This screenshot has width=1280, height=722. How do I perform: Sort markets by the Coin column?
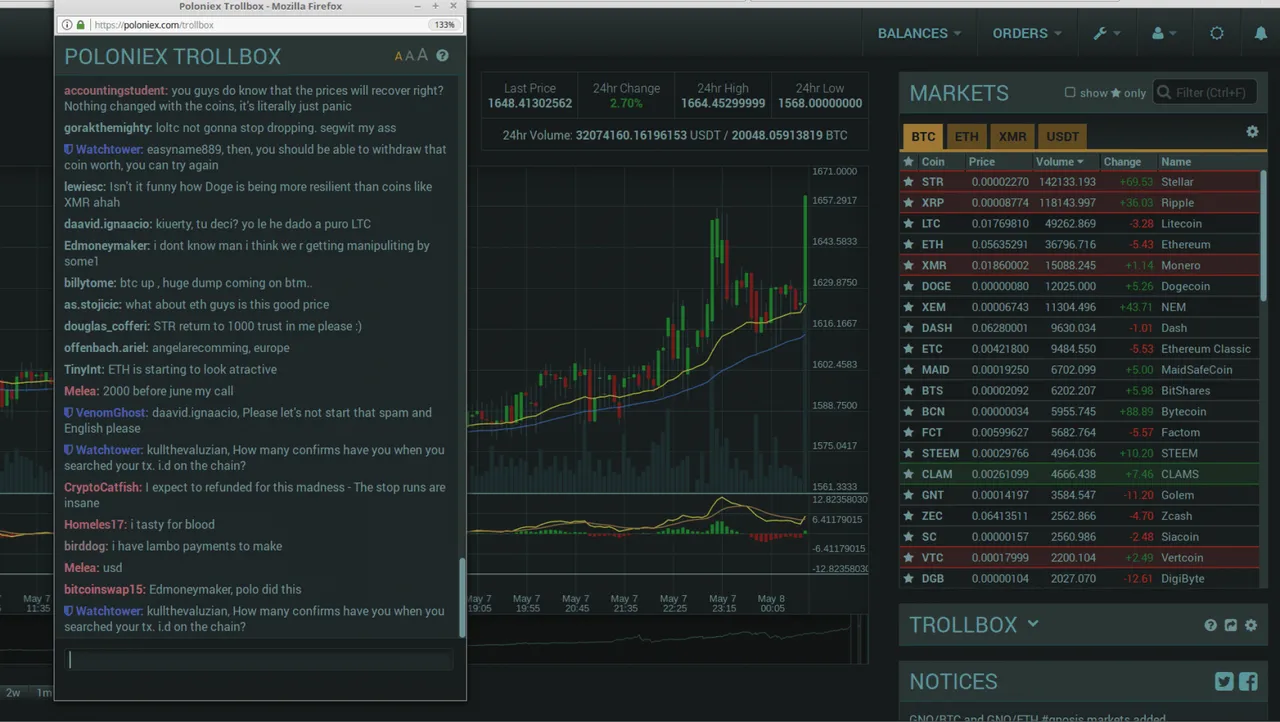[x=933, y=161]
